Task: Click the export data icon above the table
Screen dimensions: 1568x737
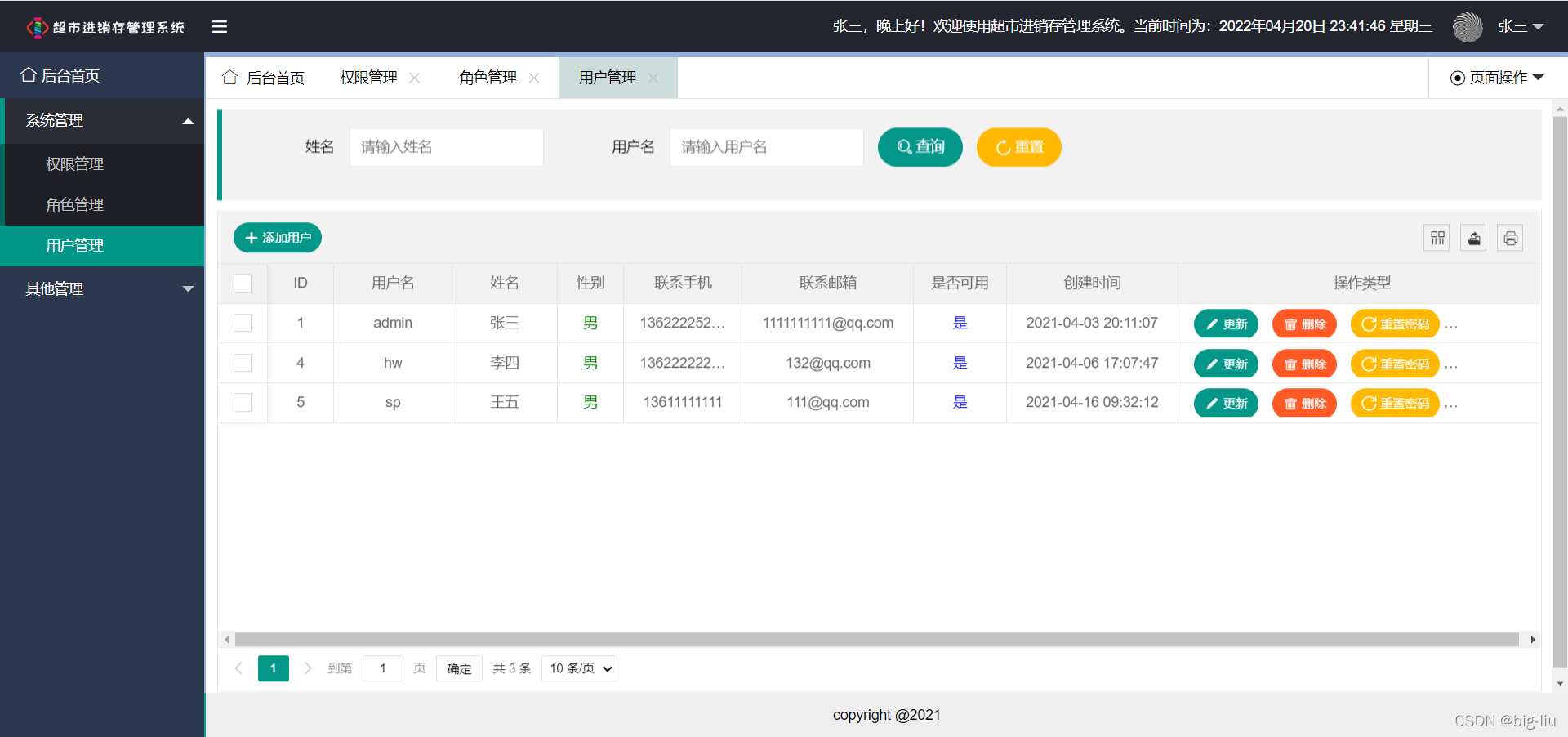Action: [x=1473, y=238]
